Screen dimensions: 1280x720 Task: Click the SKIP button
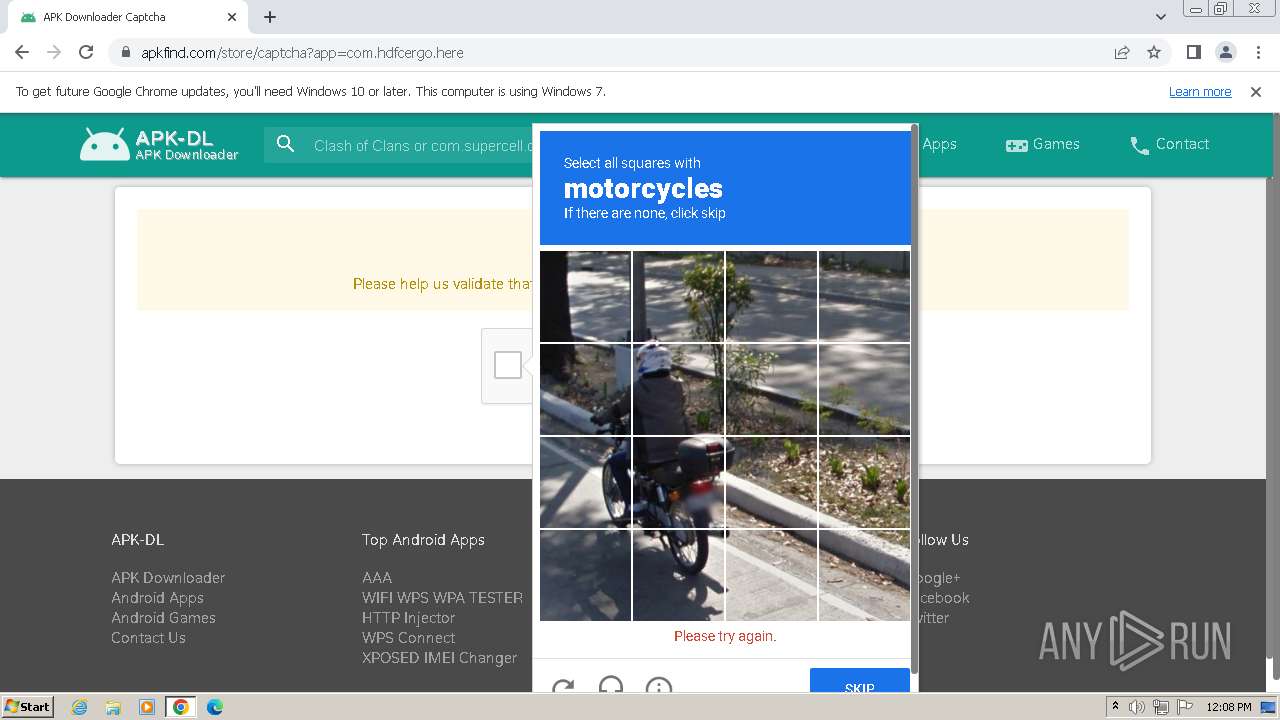click(860, 681)
